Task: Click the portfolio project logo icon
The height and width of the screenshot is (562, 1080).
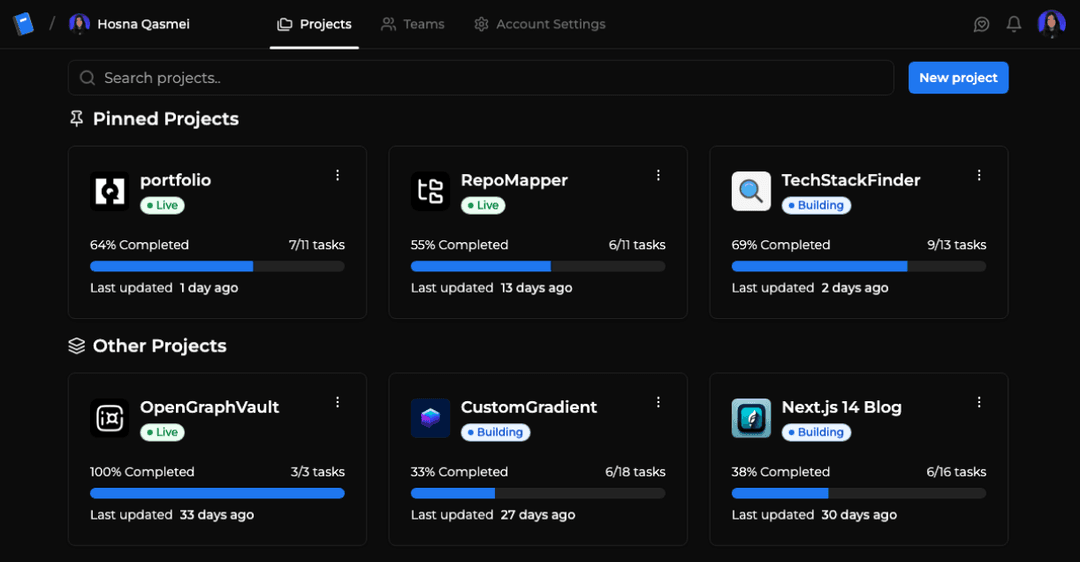Action: pos(109,191)
